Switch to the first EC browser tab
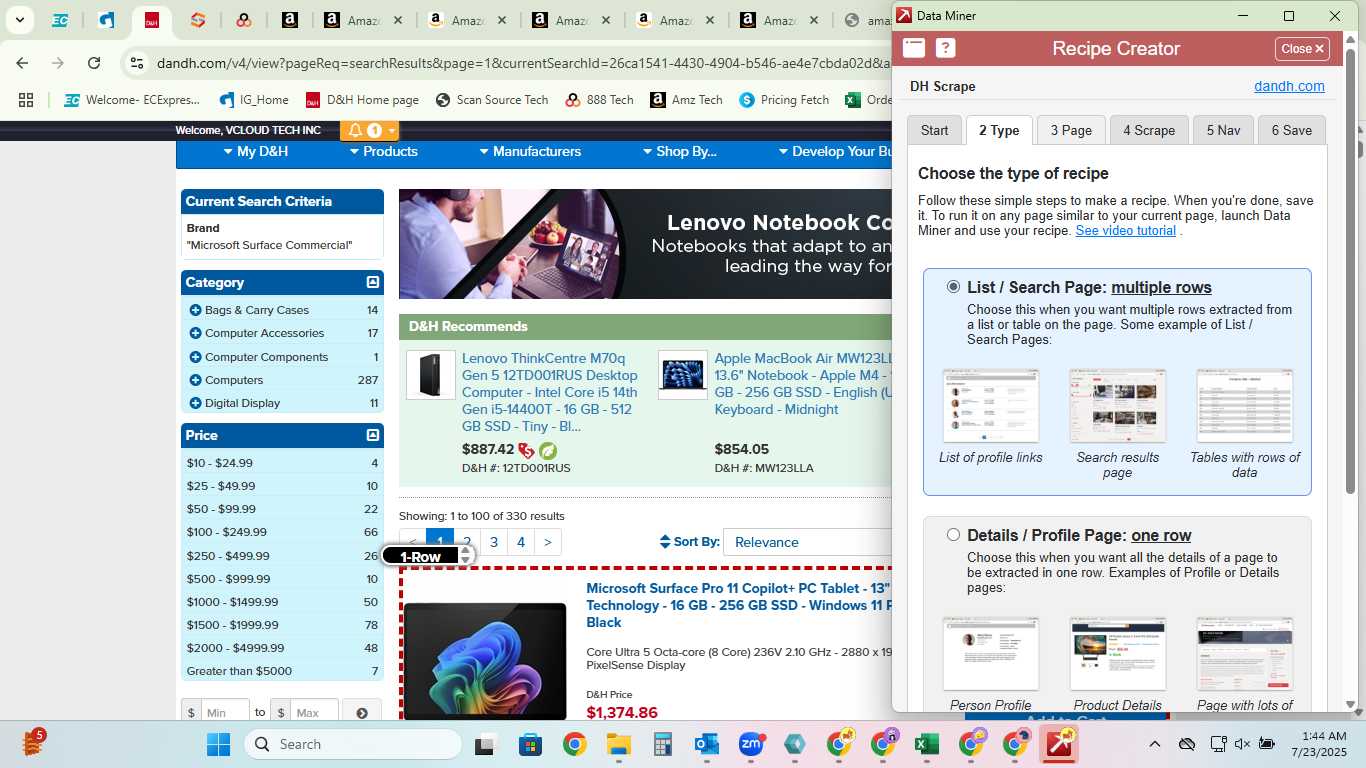The height and width of the screenshot is (768, 1366). [x=59, y=20]
